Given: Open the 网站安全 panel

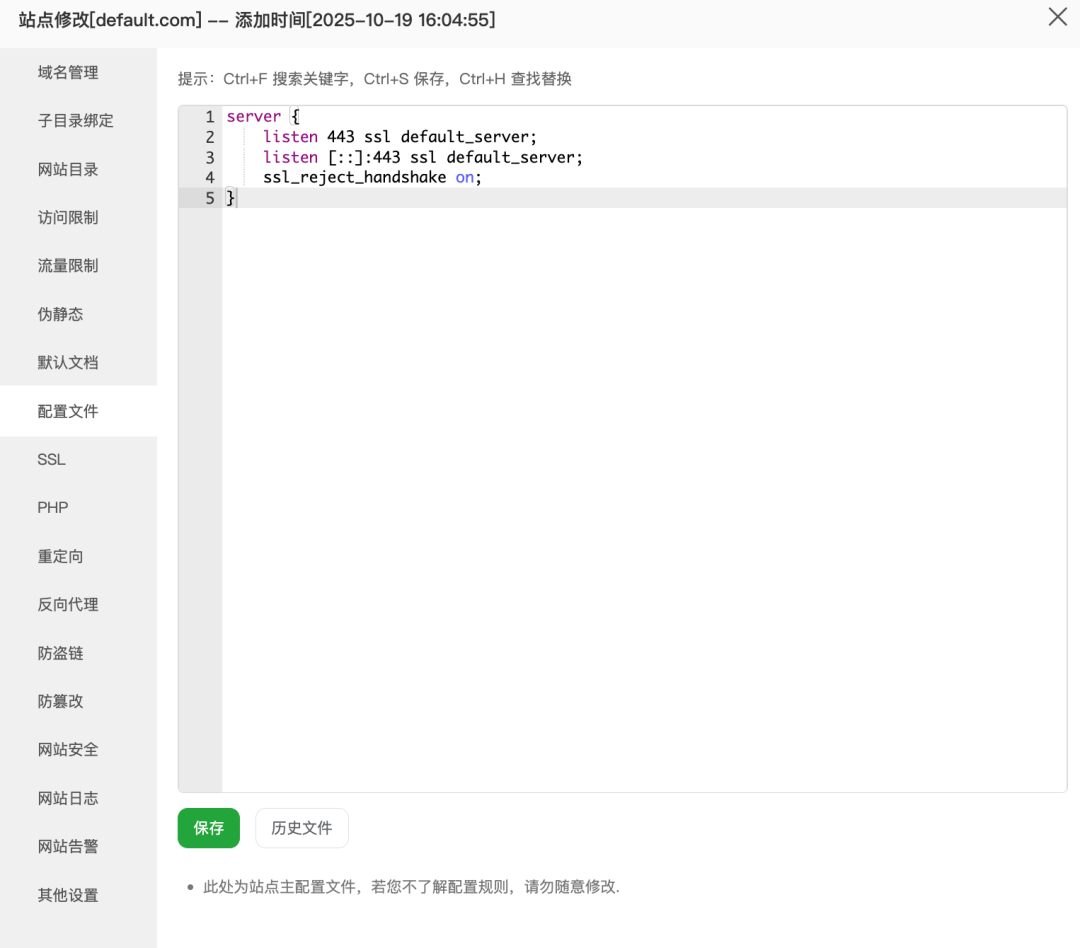Looking at the screenshot, I should 67,749.
